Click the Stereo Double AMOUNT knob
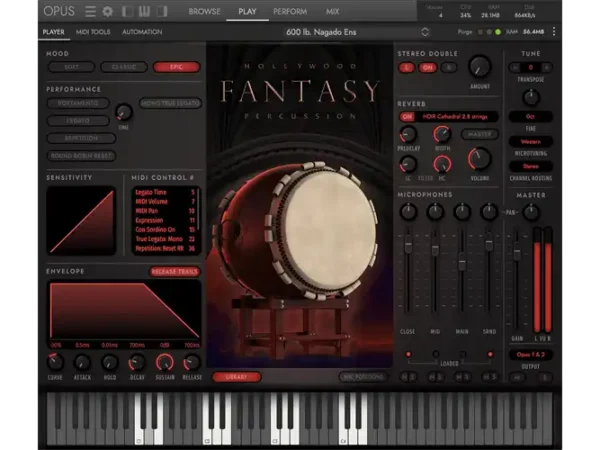 pyautogui.click(x=479, y=66)
